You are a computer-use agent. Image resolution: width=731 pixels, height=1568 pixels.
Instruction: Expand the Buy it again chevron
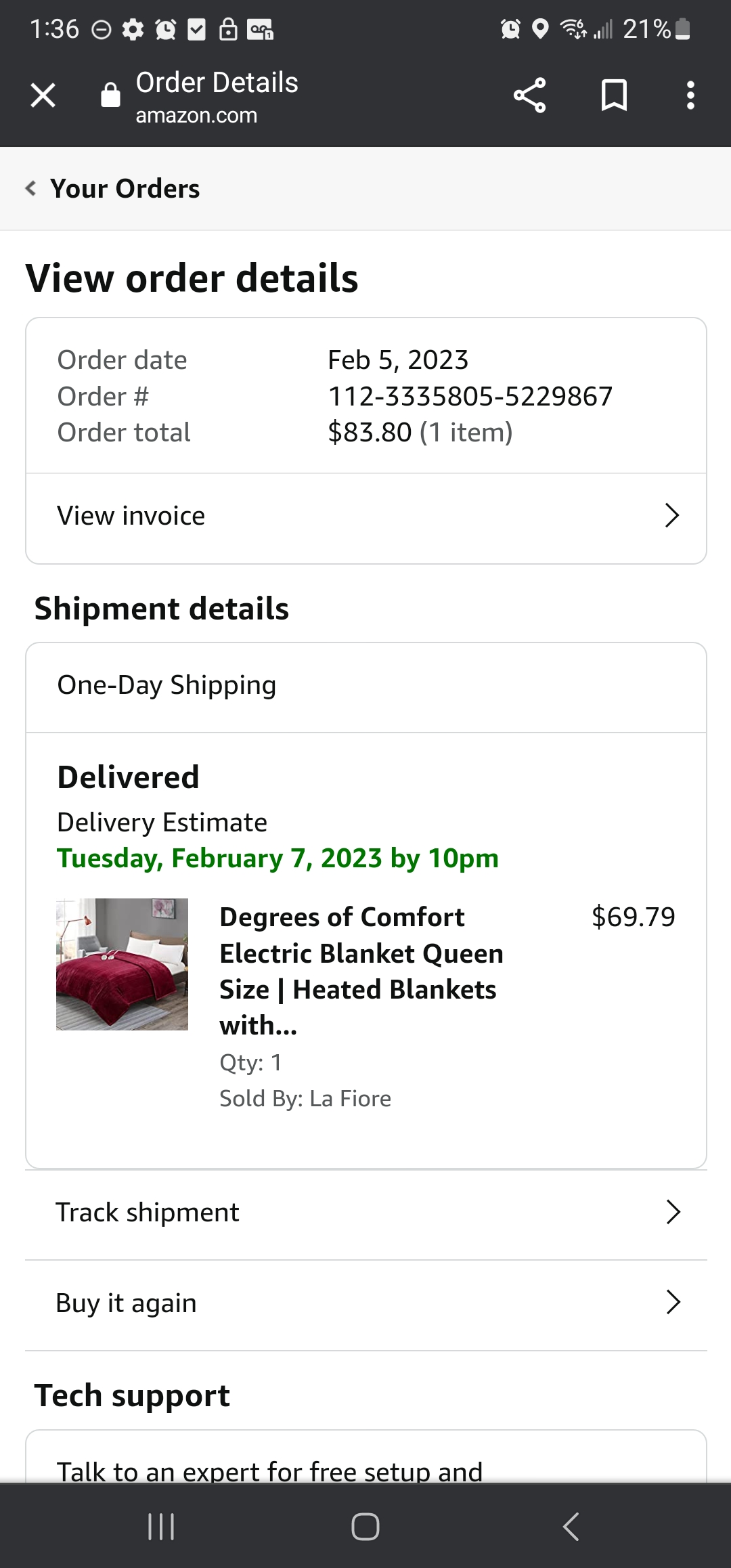[x=673, y=1302]
